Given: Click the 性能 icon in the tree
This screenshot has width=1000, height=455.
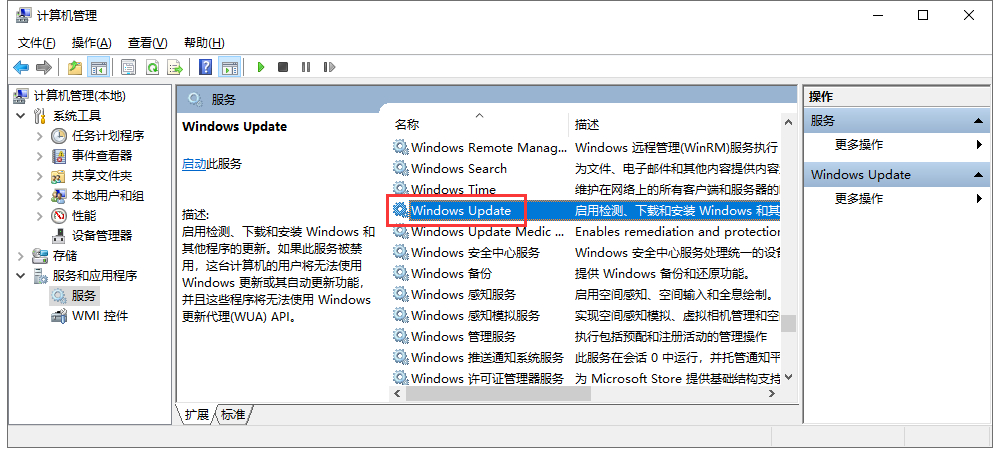Looking at the screenshot, I should (x=59, y=216).
